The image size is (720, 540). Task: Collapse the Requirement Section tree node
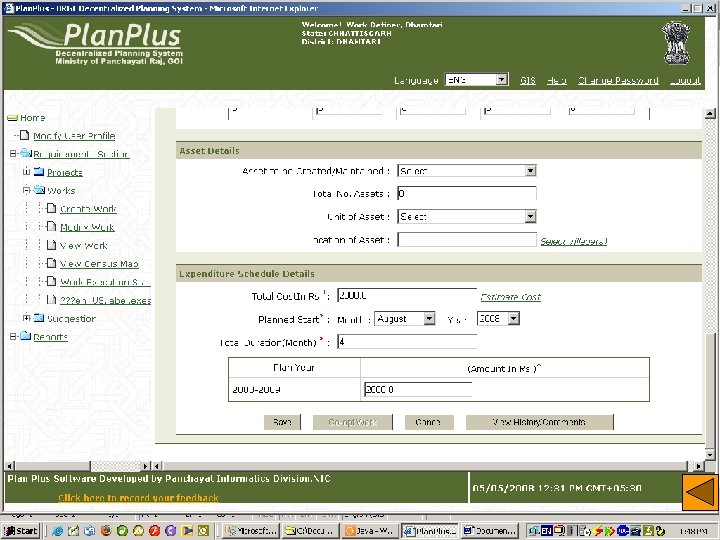[x=13, y=153]
